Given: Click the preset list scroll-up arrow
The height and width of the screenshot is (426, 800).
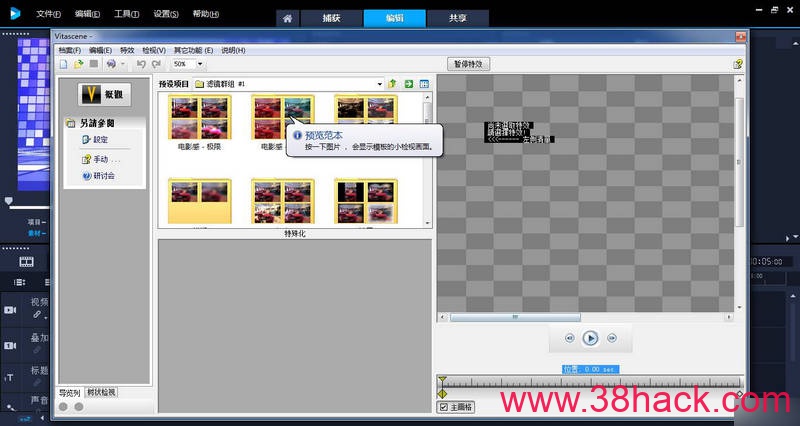Looking at the screenshot, I should 428,96.
